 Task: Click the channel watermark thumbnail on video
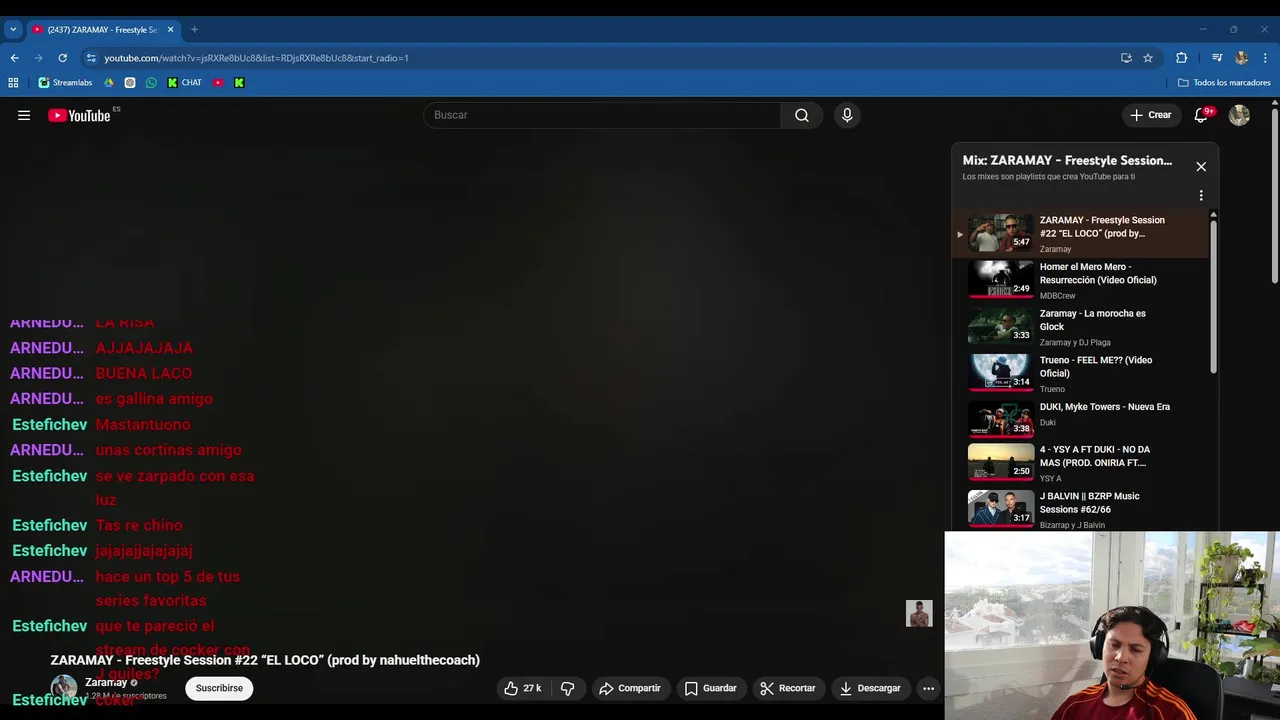(919, 613)
